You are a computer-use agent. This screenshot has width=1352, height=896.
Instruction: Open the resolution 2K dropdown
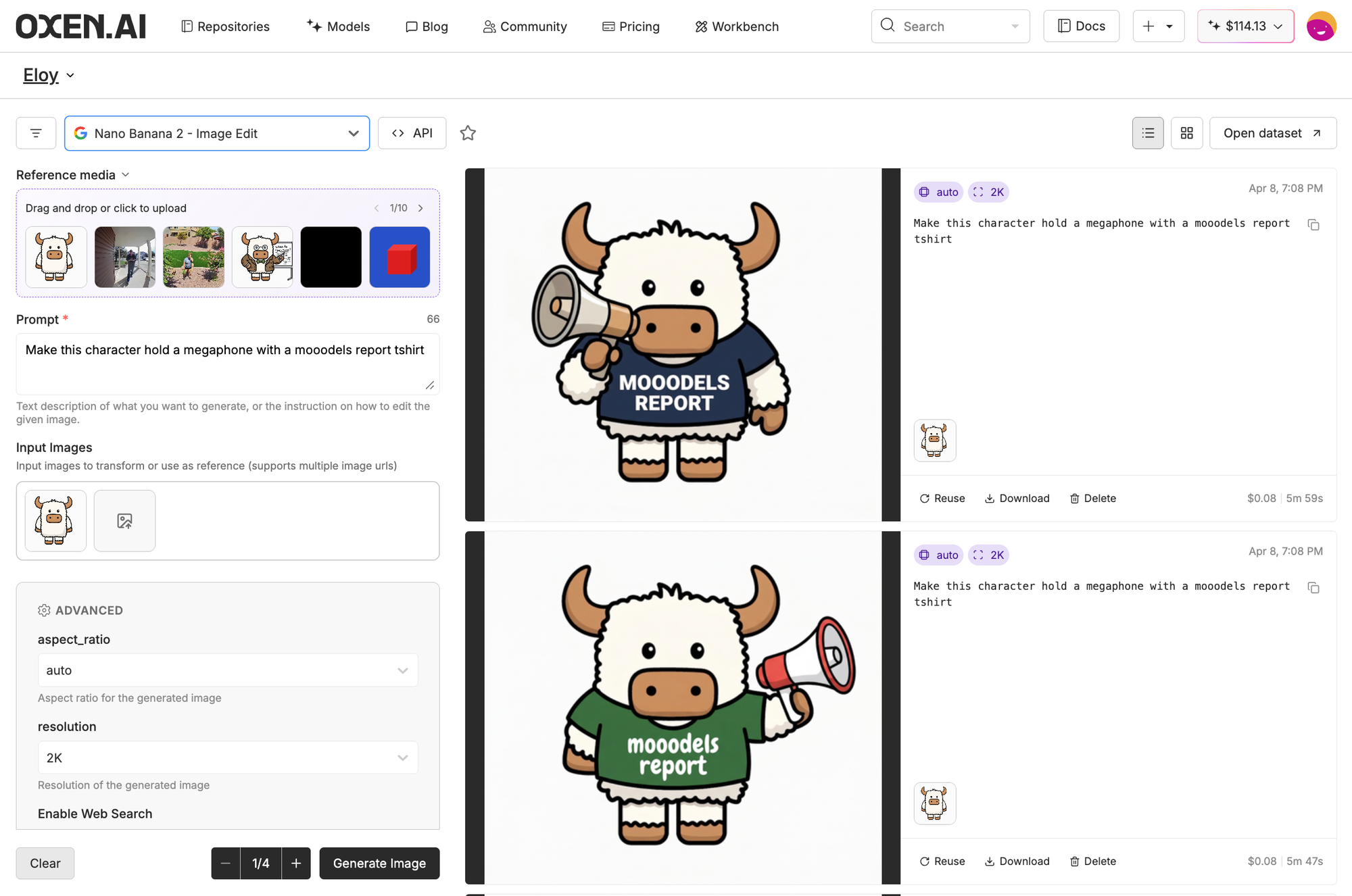point(227,757)
